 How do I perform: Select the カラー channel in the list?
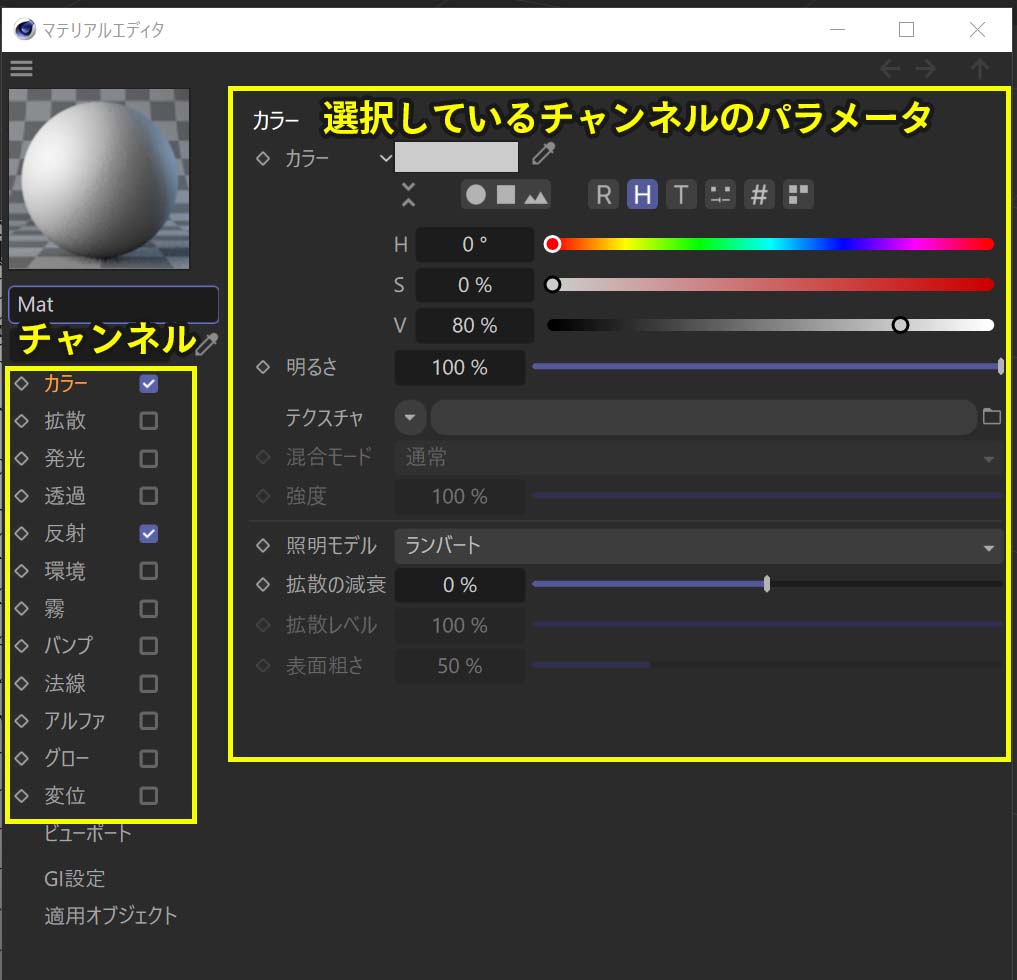tap(66, 383)
